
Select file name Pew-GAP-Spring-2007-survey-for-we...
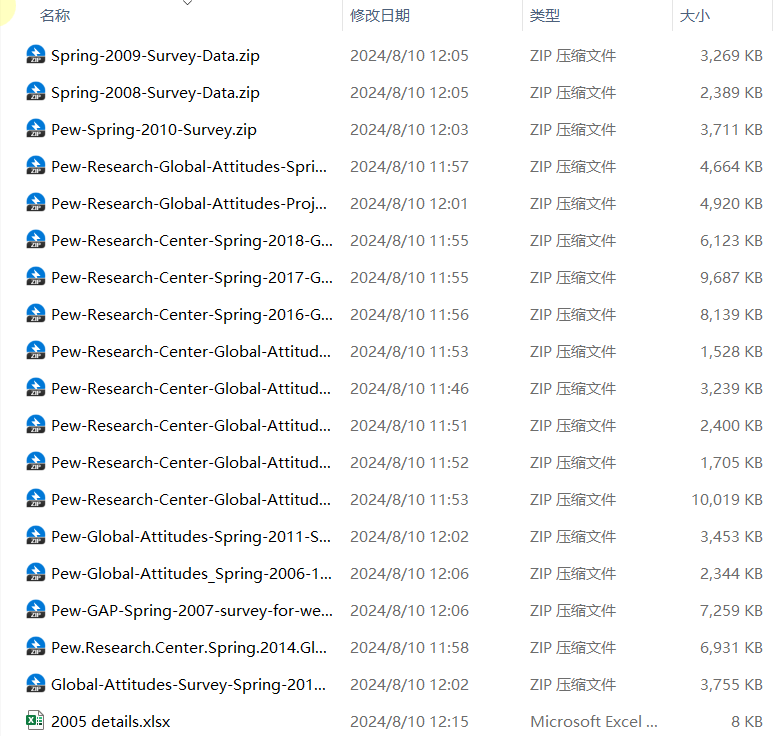pos(192,611)
